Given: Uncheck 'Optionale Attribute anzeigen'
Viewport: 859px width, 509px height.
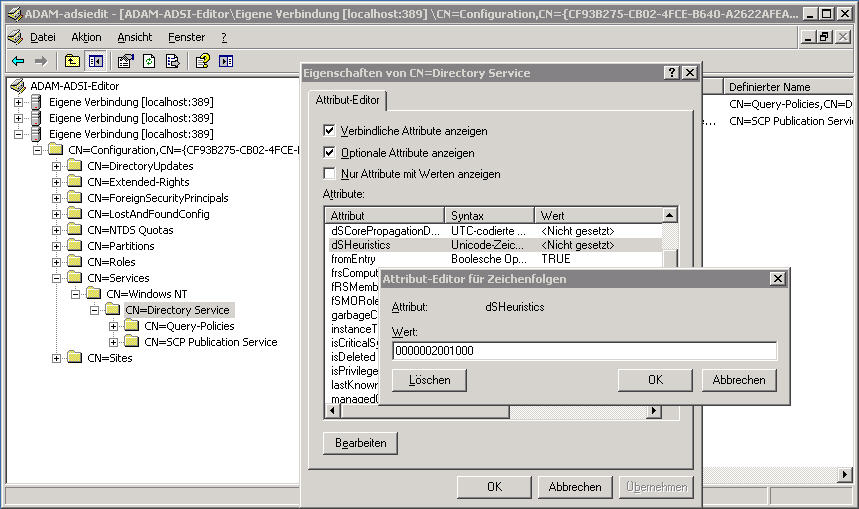Looking at the screenshot, I should (x=329, y=152).
